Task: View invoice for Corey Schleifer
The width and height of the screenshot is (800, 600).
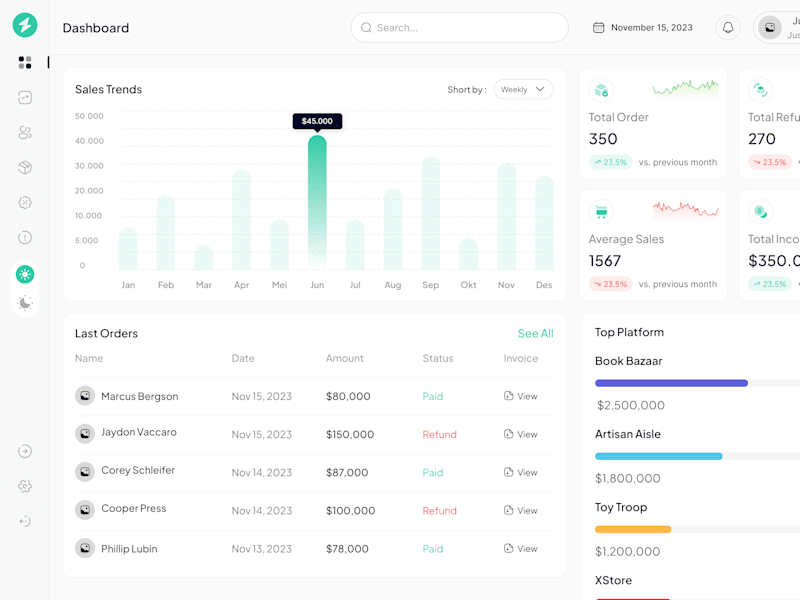Action: tap(520, 472)
